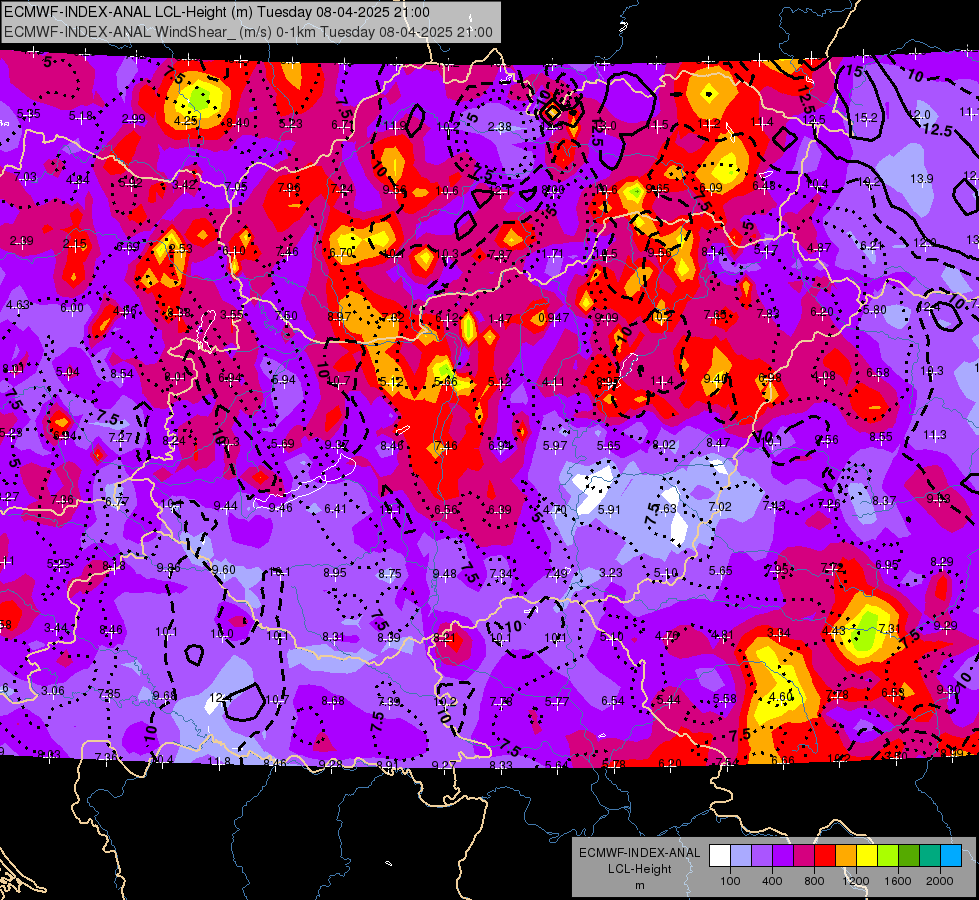This screenshot has height=900, width=979.
Task: Select the WindShear_ 0-1km title line
Action: (248, 32)
